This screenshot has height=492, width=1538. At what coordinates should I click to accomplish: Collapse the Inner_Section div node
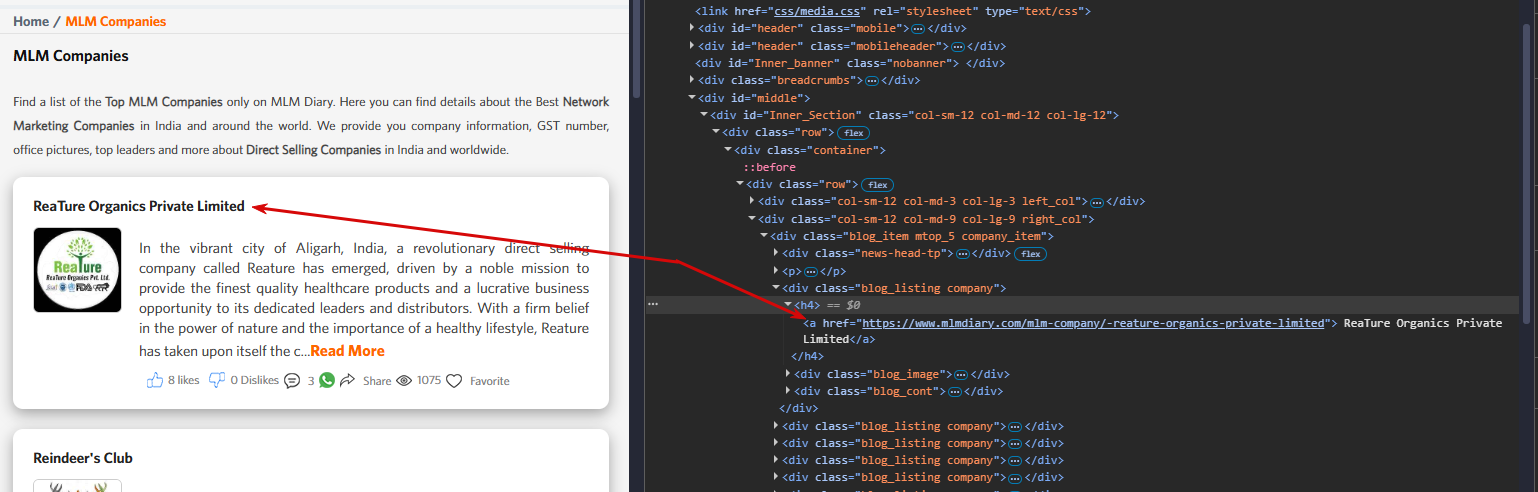point(704,114)
